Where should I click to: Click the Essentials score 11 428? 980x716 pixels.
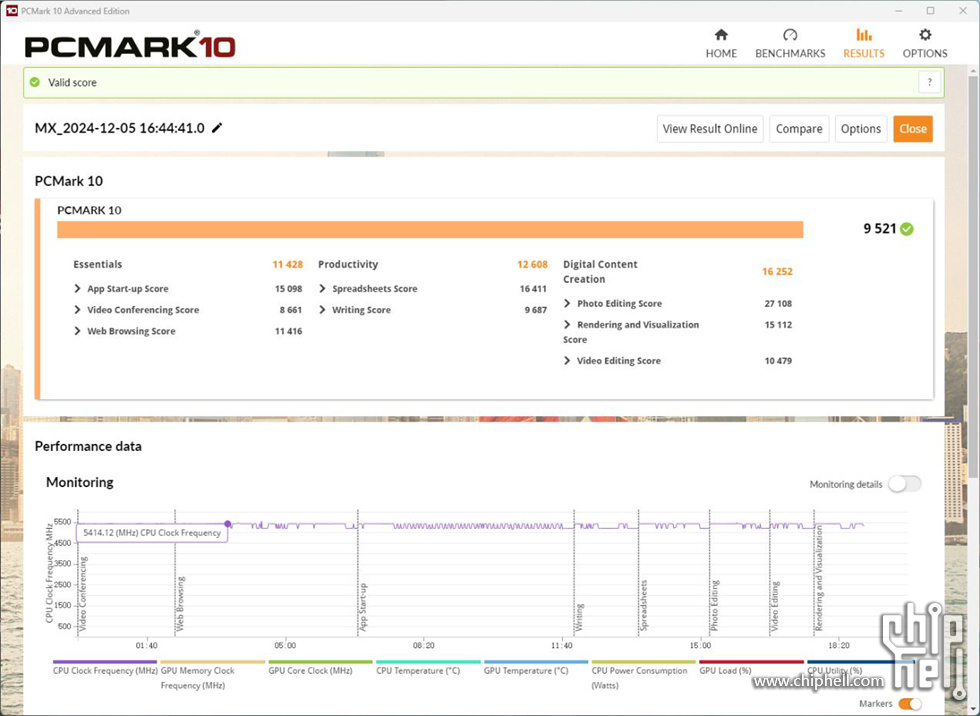point(288,264)
